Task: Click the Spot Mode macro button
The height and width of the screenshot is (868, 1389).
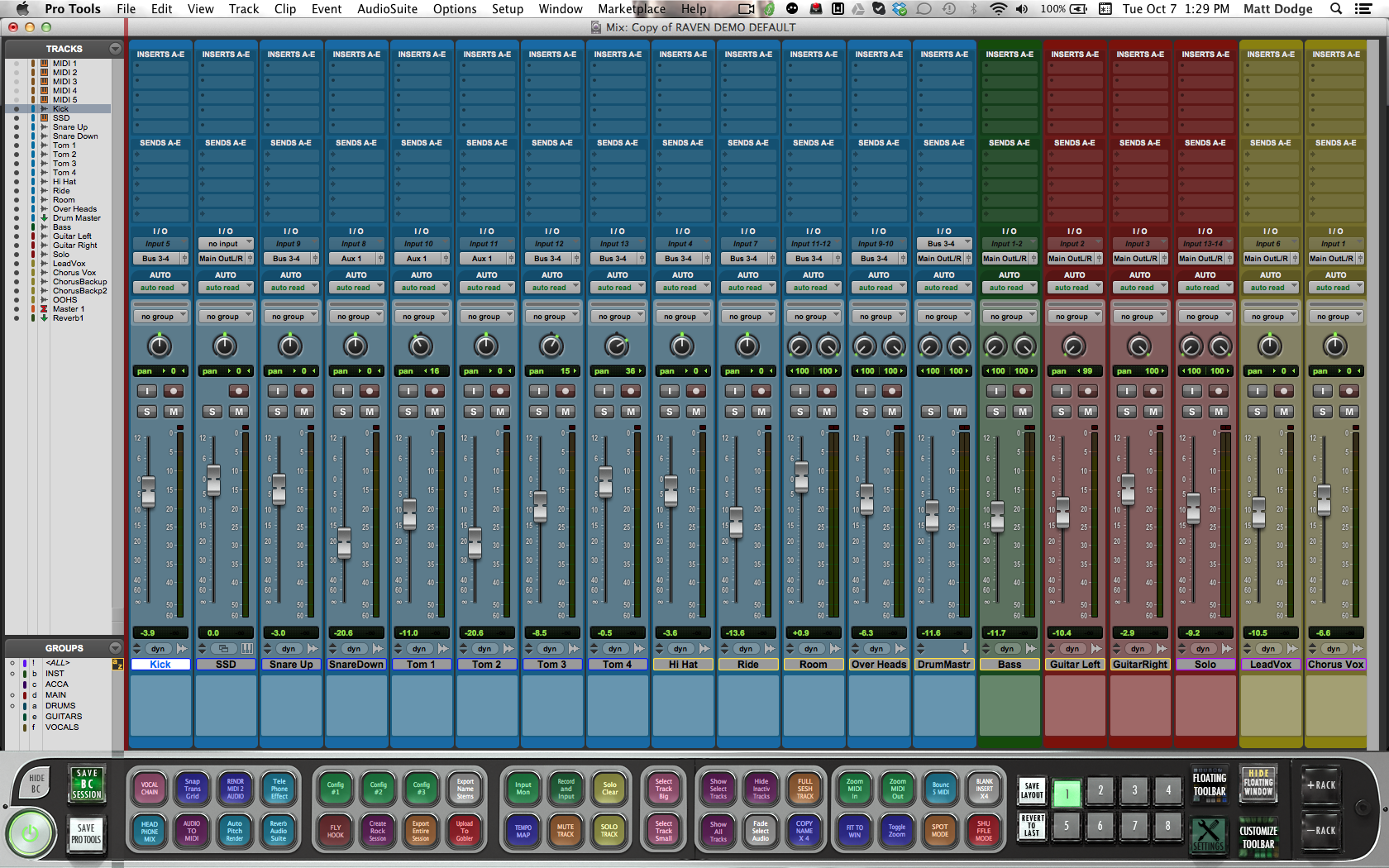Action: [x=940, y=831]
